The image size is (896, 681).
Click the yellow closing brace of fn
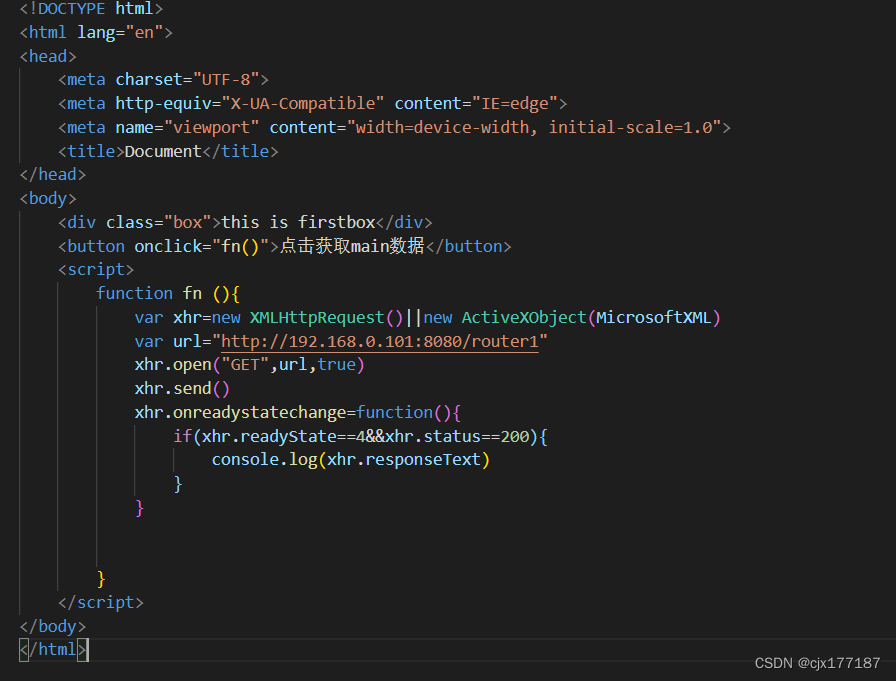tap(101, 579)
